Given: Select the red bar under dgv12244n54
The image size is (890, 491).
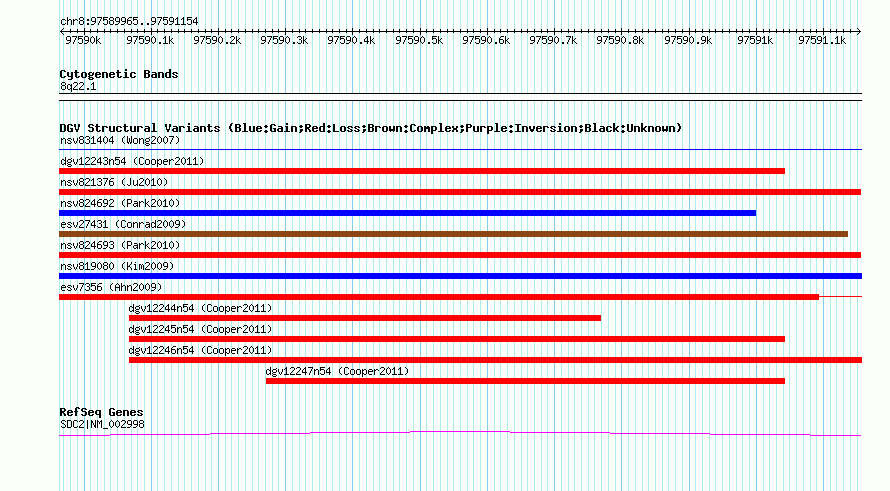Looking at the screenshot, I should click(x=365, y=318).
